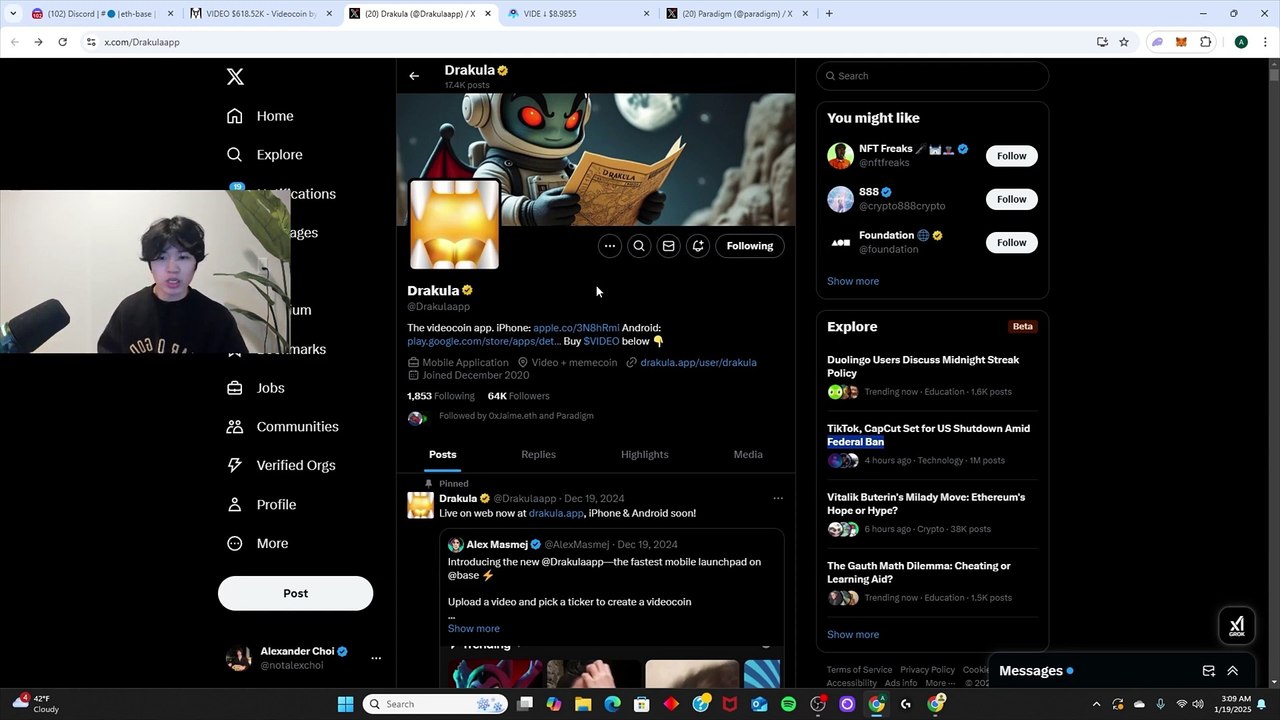The width and height of the screenshot is (1280, 720).
Task: Switch to the Paradigm X browser tab
Action: pos(739,14)
